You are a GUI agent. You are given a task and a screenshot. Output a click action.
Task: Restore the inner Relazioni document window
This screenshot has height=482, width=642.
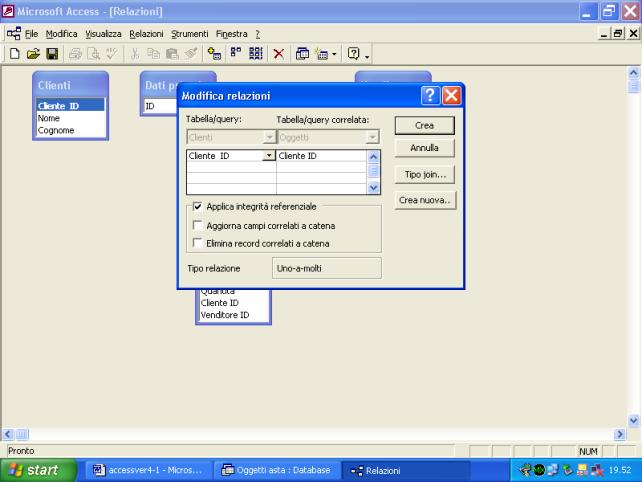pyautogui.click(x=618, y=34)
